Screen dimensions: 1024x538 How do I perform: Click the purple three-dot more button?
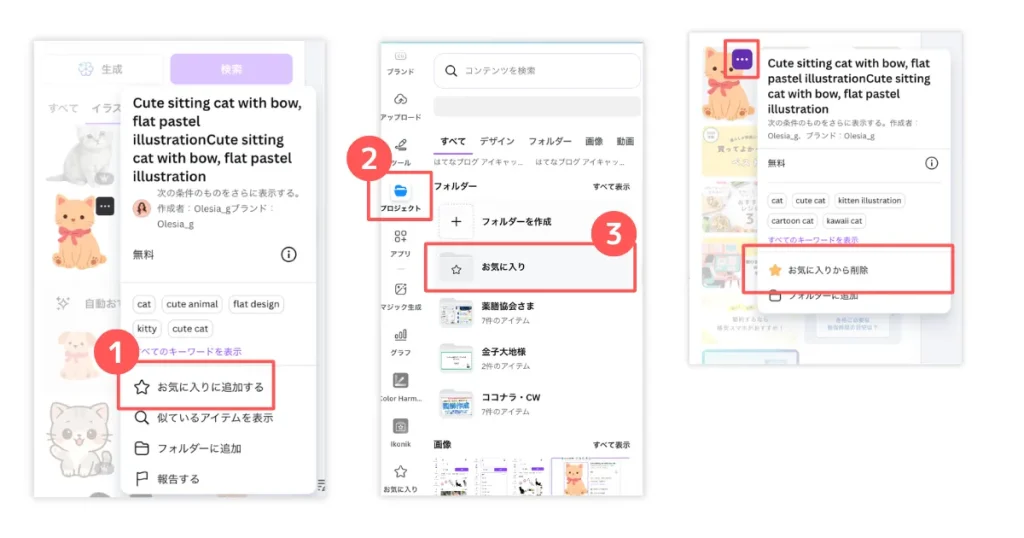(x=741, y=59)
